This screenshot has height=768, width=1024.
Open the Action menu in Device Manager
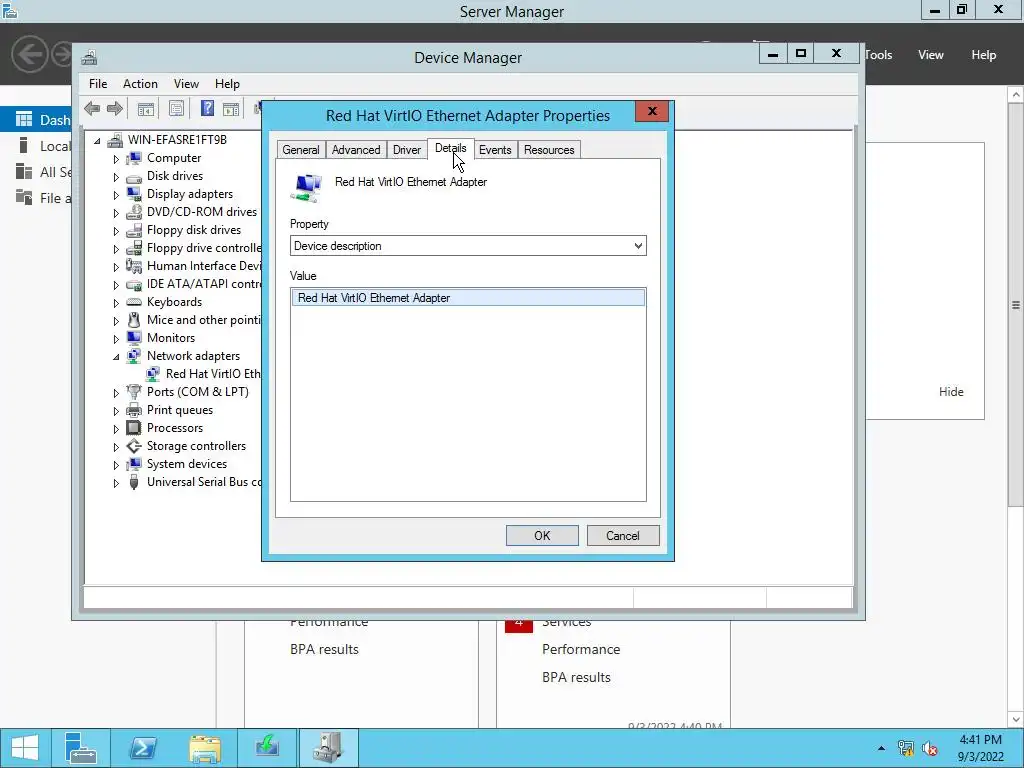(140, 84)
